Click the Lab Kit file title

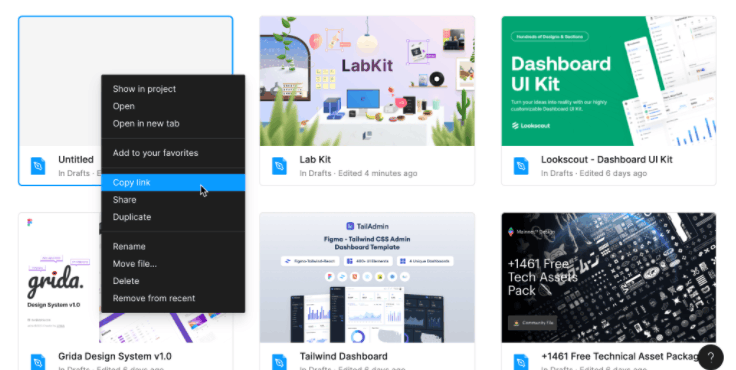coord(315,160)
